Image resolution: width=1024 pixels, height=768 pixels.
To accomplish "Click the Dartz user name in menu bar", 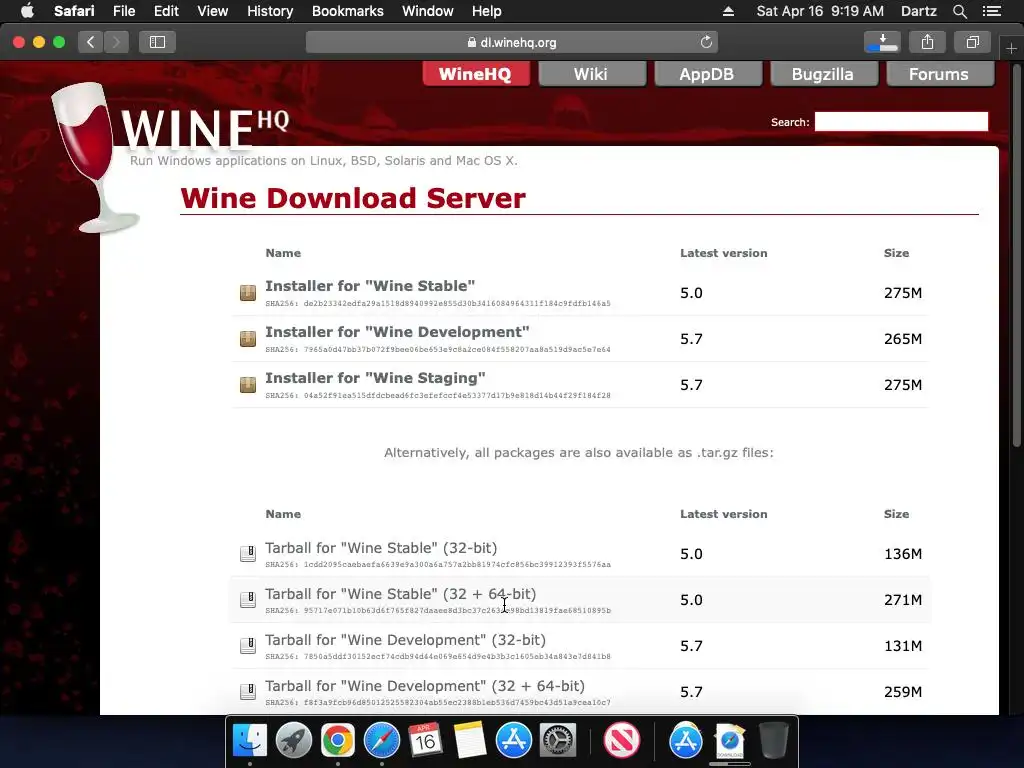I will pos(918,11).
